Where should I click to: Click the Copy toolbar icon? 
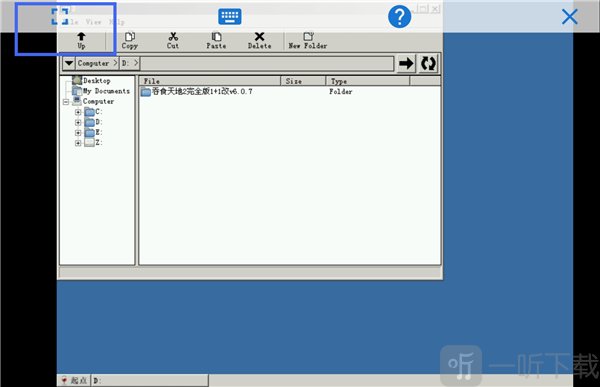pos(130,37)
